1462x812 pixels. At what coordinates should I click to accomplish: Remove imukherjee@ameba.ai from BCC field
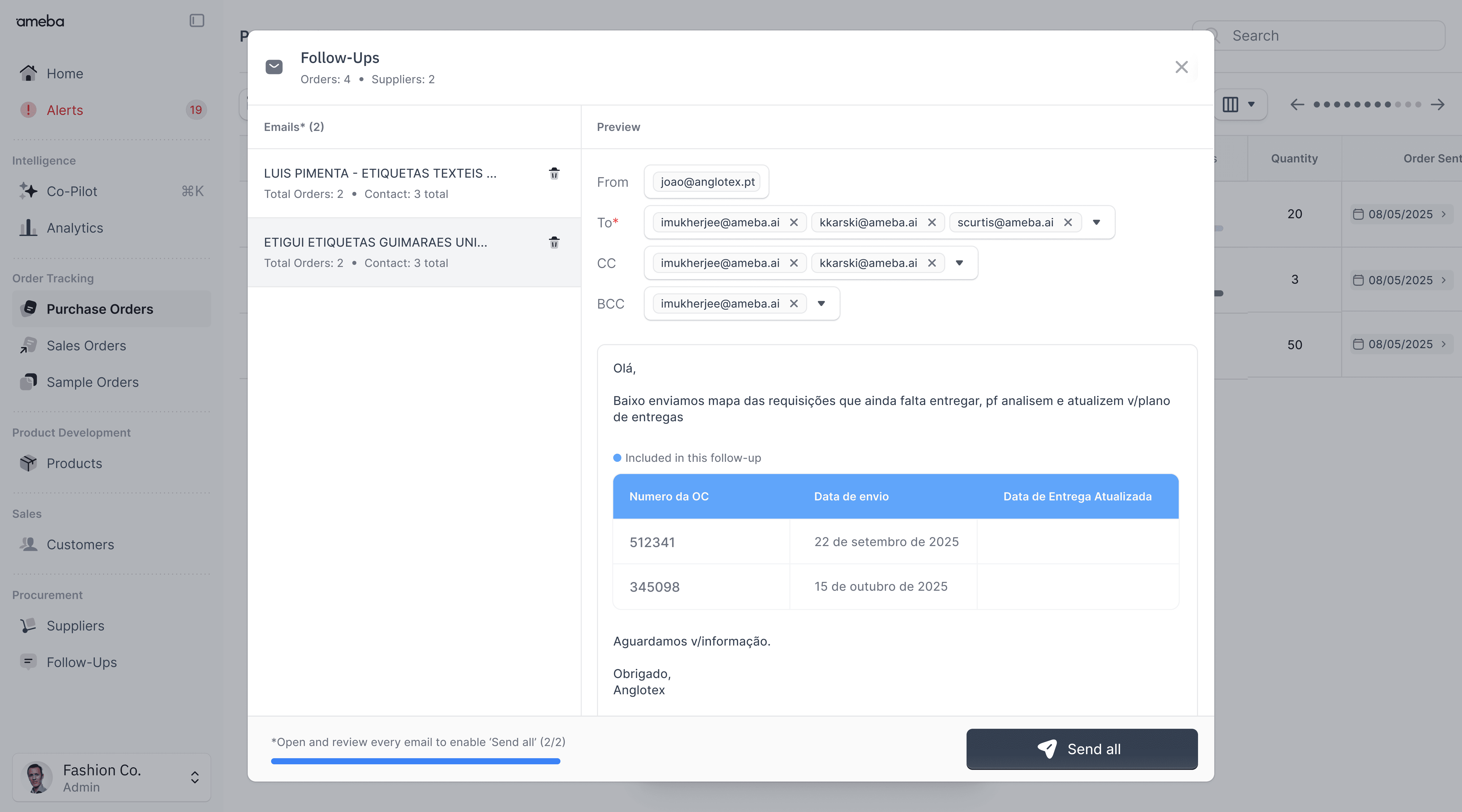point(793,303)
